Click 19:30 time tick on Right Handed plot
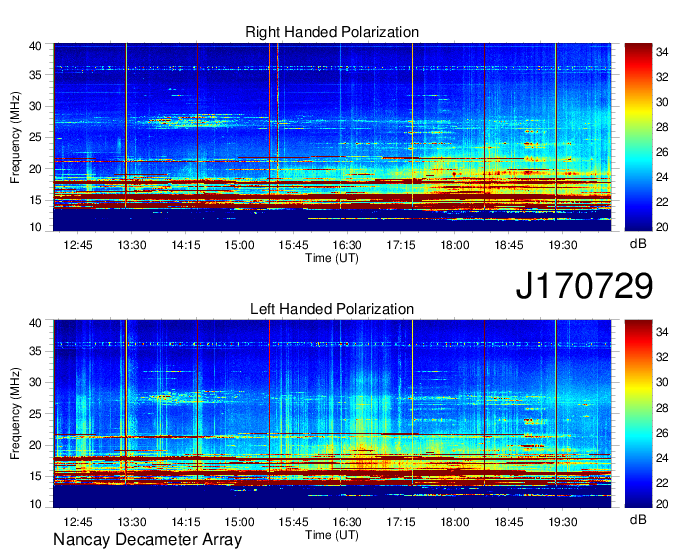The width and height of the screenshot is (680, 552). pos(562,245)
